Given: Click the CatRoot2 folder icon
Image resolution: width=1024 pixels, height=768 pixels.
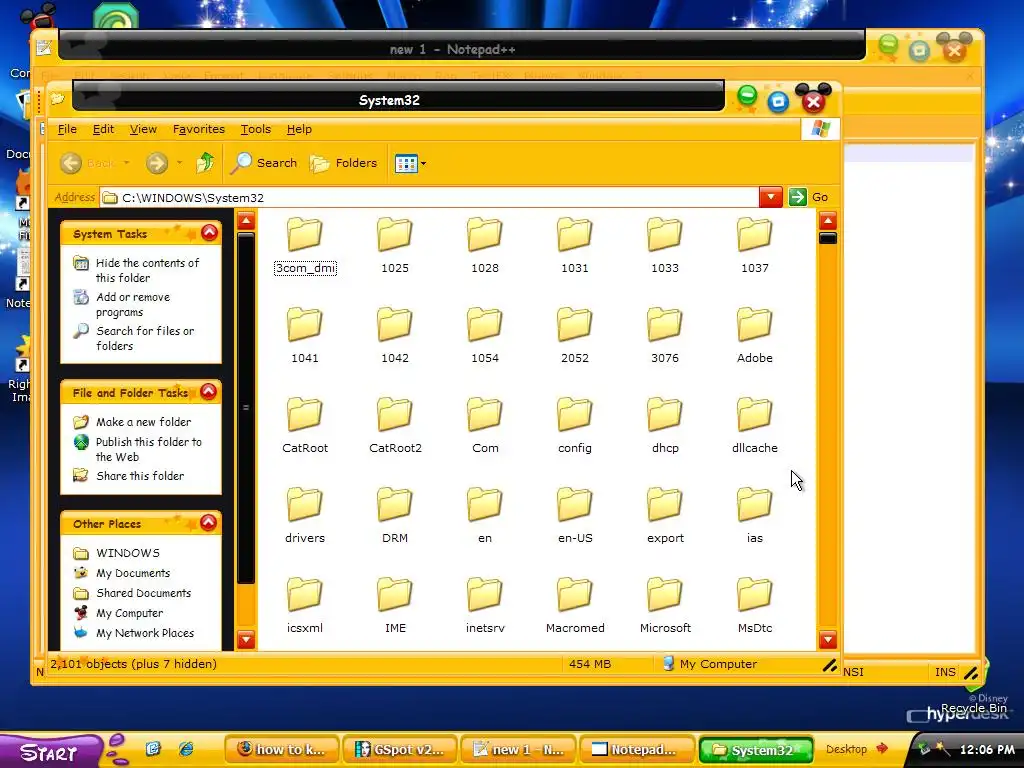Looking at the screenshot, I should (x=395, y=415).
